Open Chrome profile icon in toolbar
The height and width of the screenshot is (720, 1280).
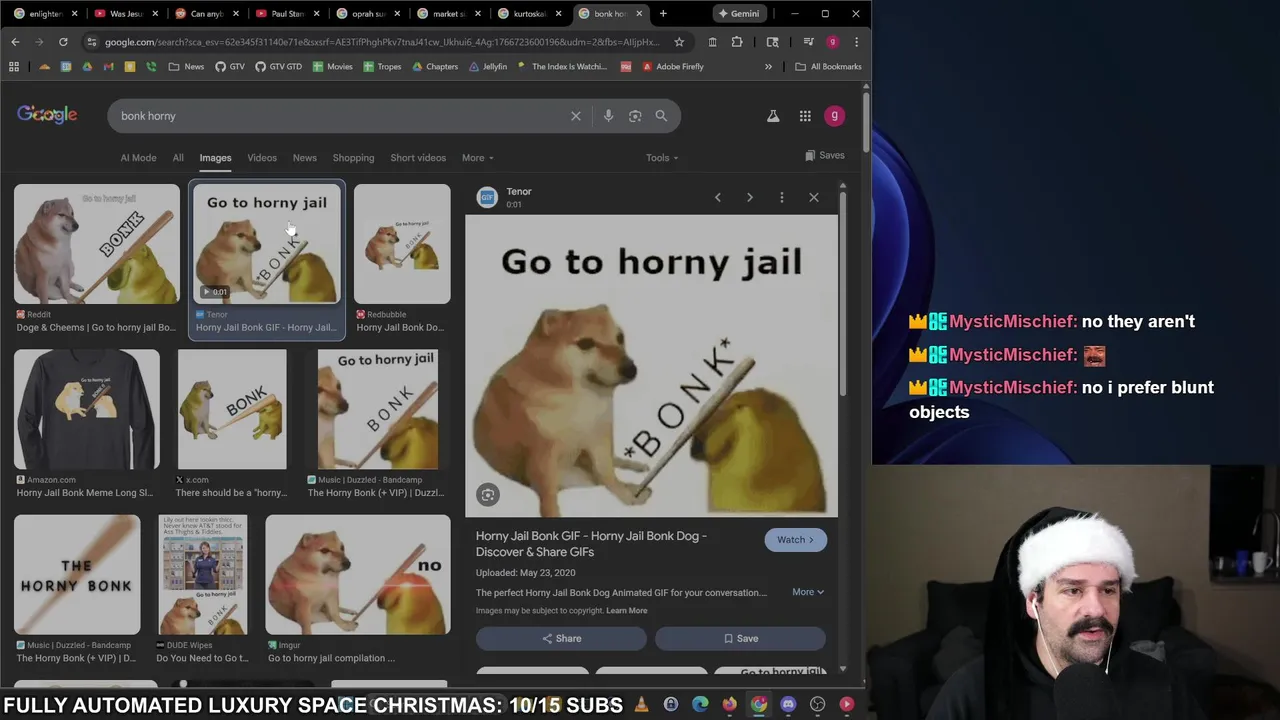(832, 42)
